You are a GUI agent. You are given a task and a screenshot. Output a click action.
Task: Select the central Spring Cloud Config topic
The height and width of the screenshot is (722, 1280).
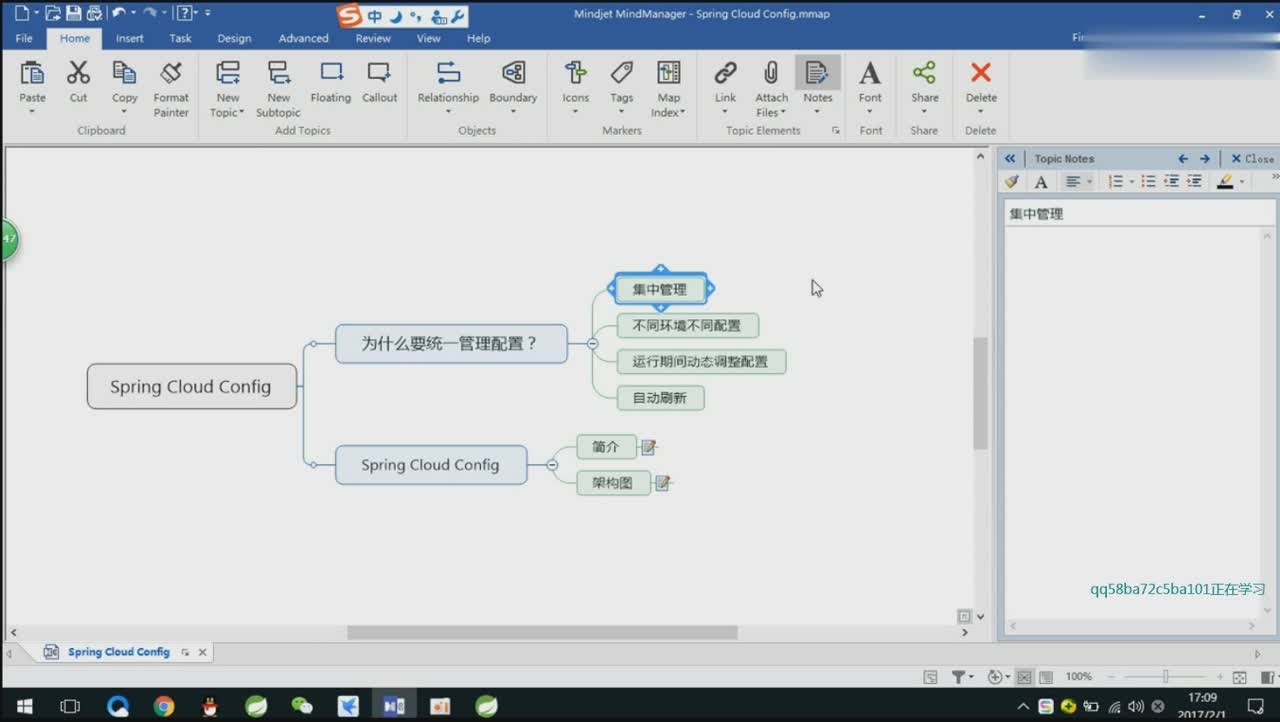tap(191, 387)
